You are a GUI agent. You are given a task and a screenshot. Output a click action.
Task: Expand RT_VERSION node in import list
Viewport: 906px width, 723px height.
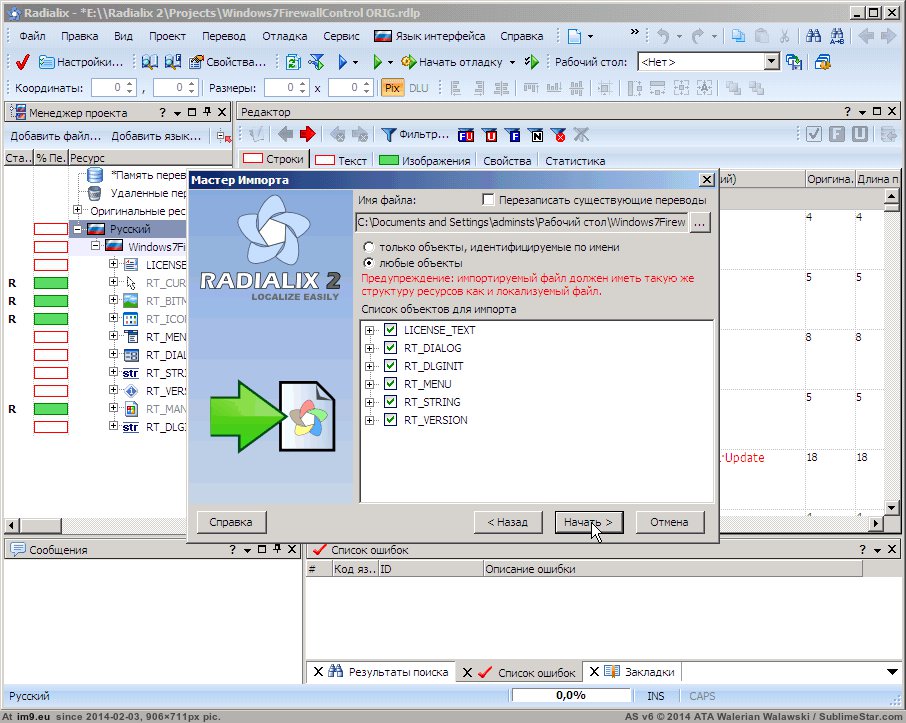(370, 420)
